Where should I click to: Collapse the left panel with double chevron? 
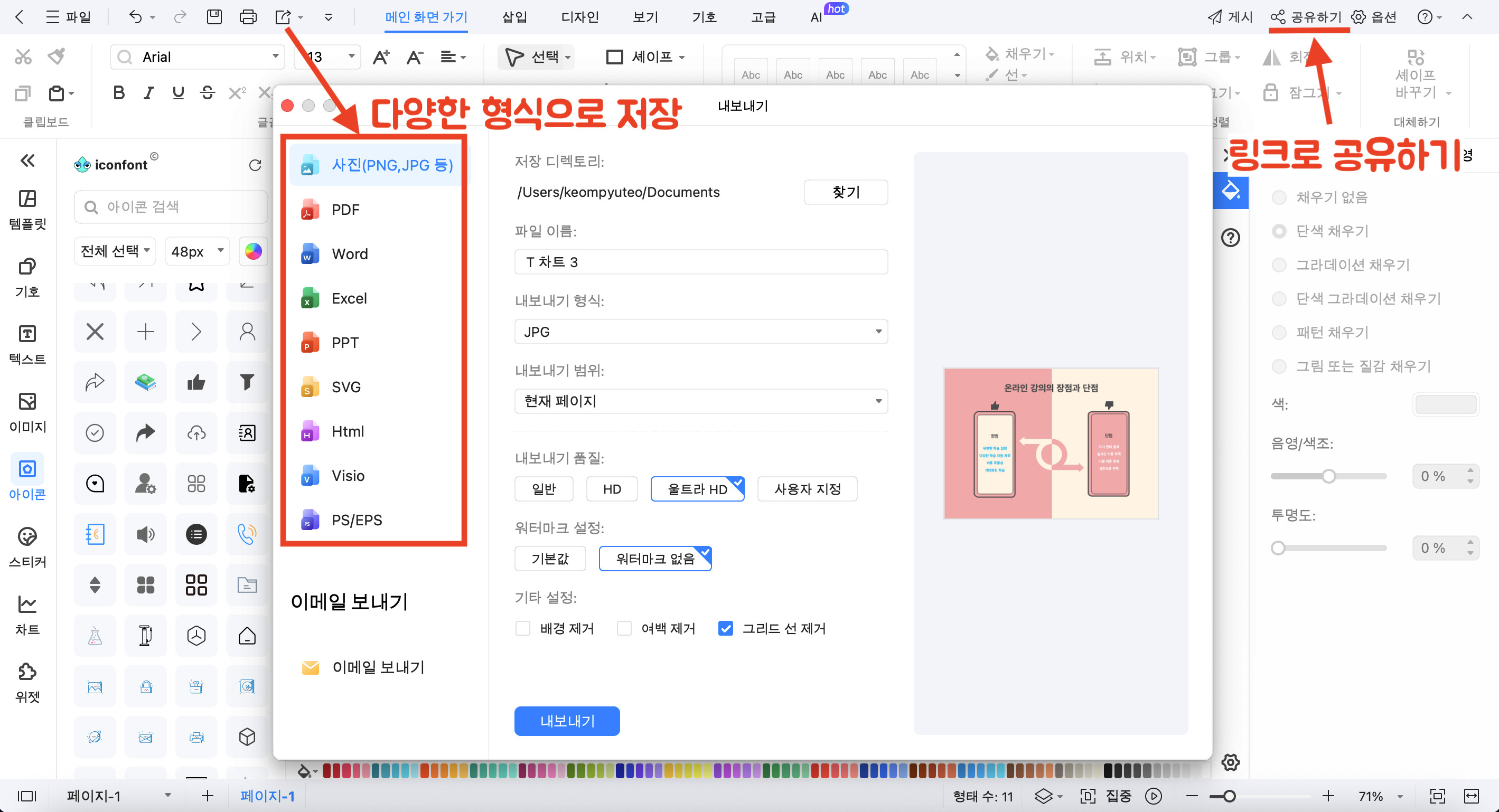tap(27, 160)
